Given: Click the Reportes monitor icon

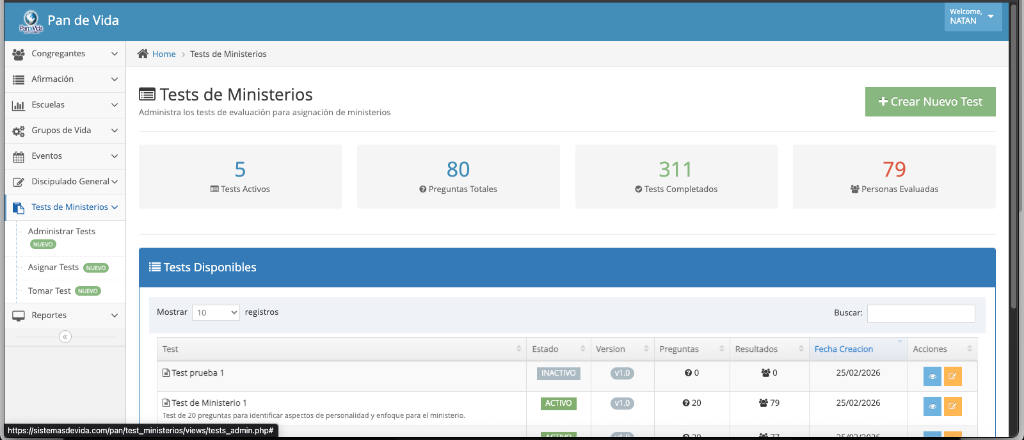Looking at the screenshot, I should pos(19,315).
